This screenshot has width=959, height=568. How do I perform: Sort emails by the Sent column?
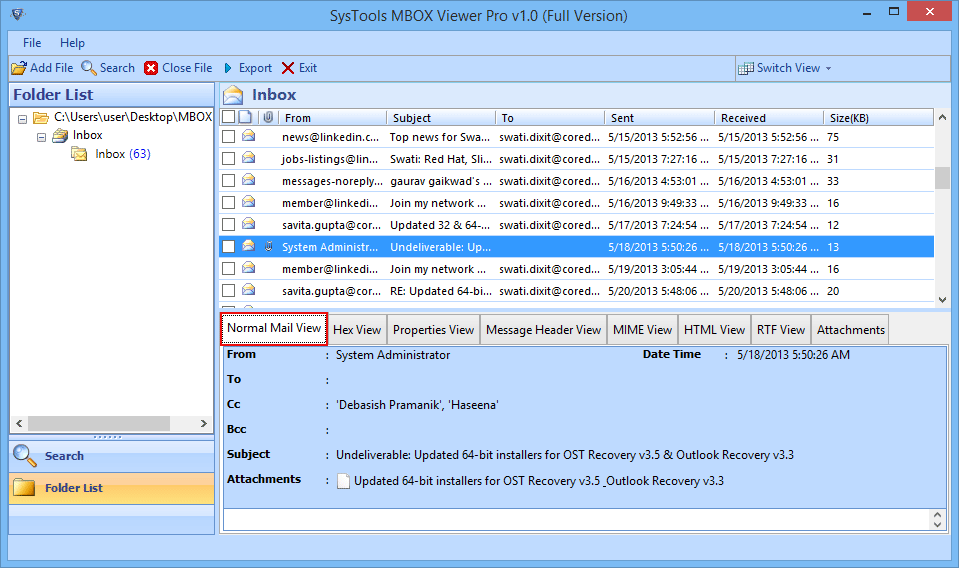pyautogui.click(x=659, y=117)
